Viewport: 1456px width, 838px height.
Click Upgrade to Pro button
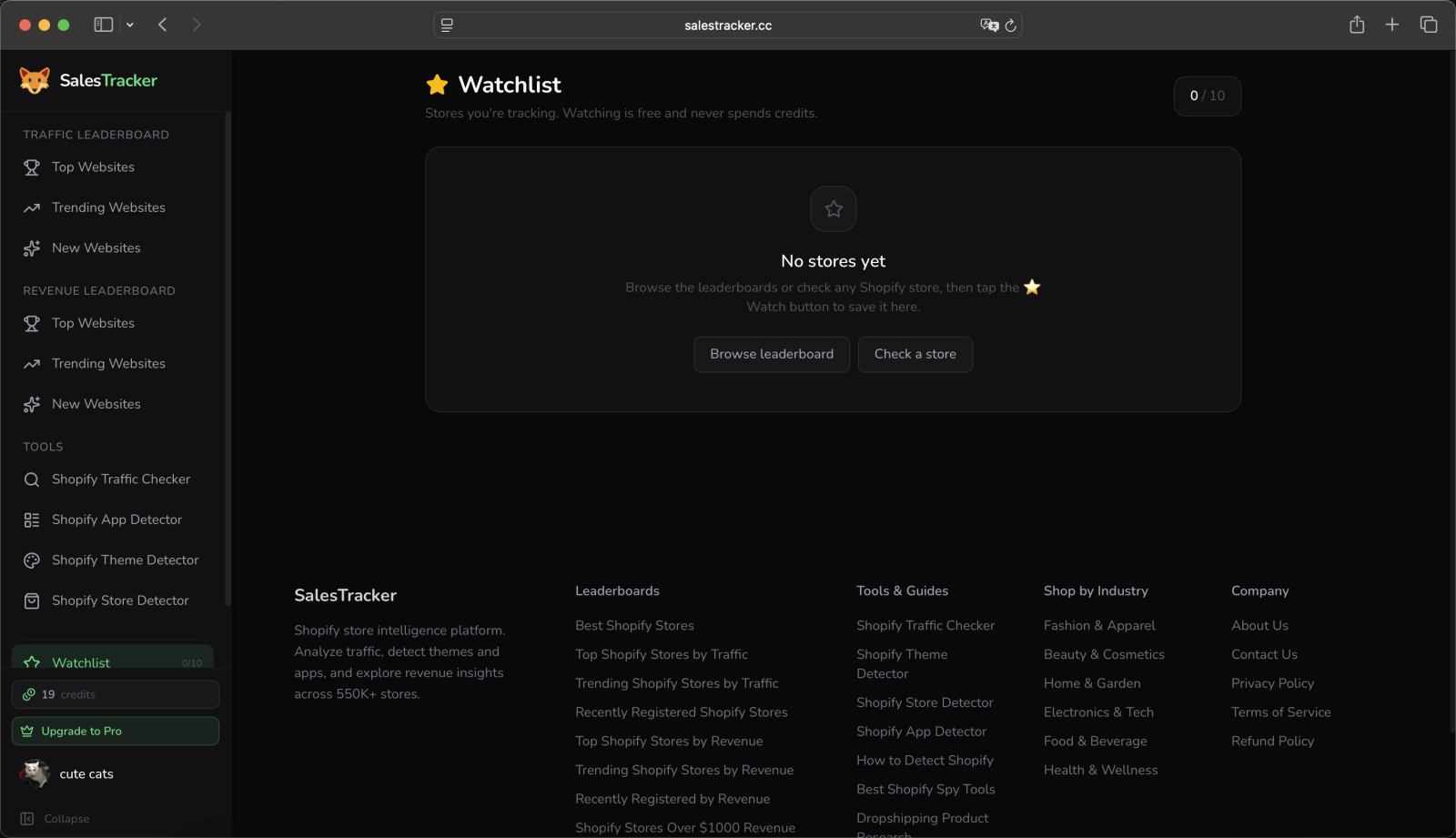(x=116, y=731)
